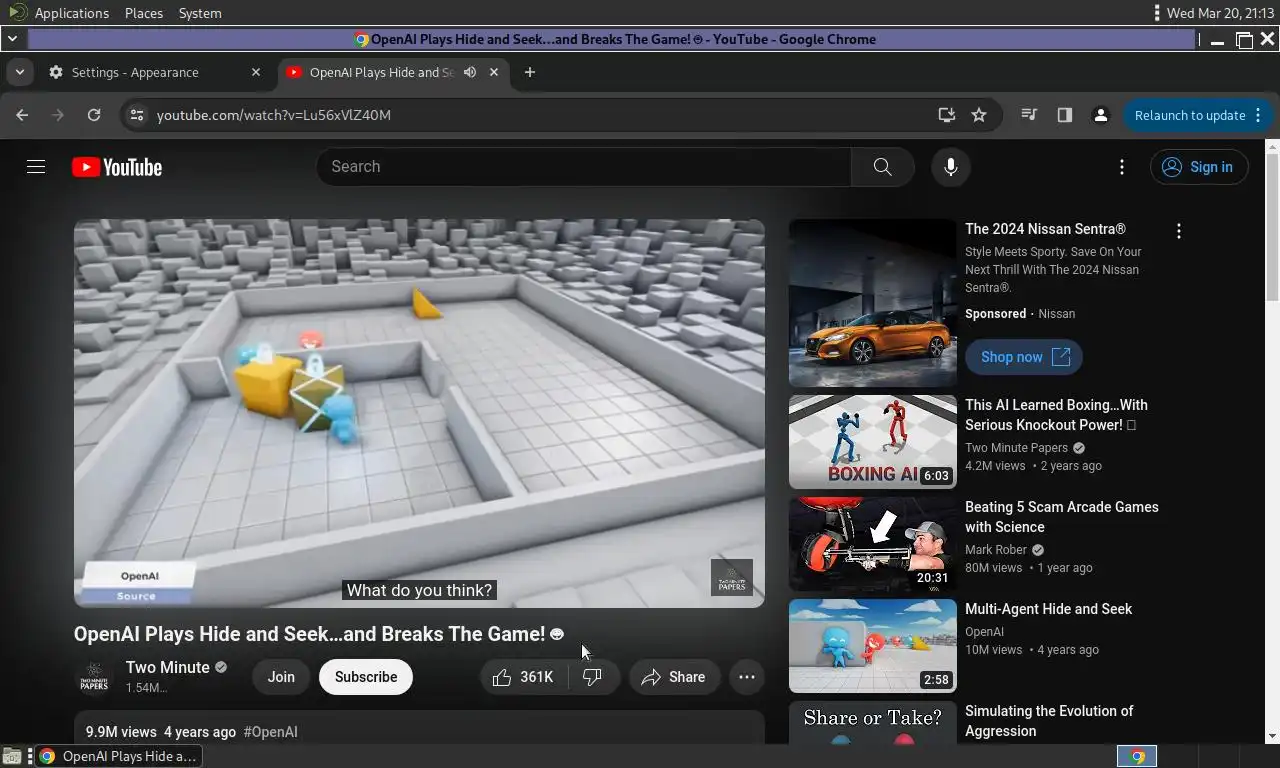Bookmark this page with star icon

979,115
